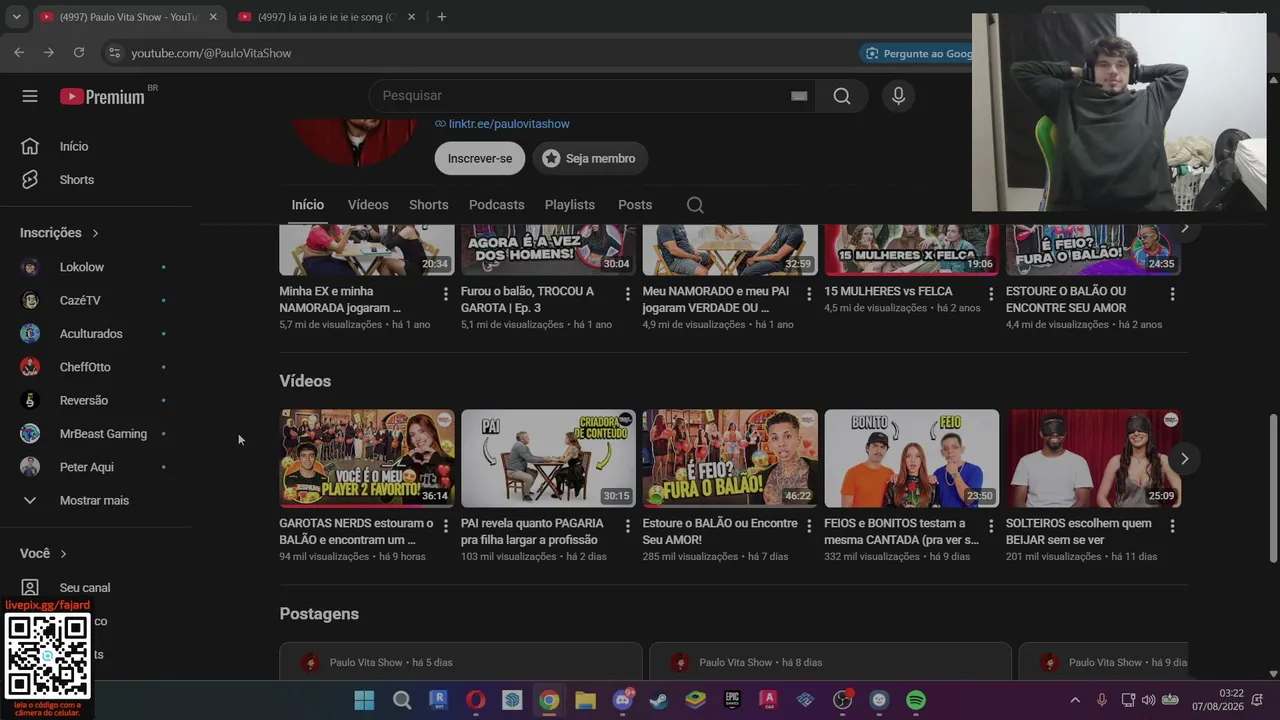
Task: Search within the channel using the magnifier
Action: (695, 205)
